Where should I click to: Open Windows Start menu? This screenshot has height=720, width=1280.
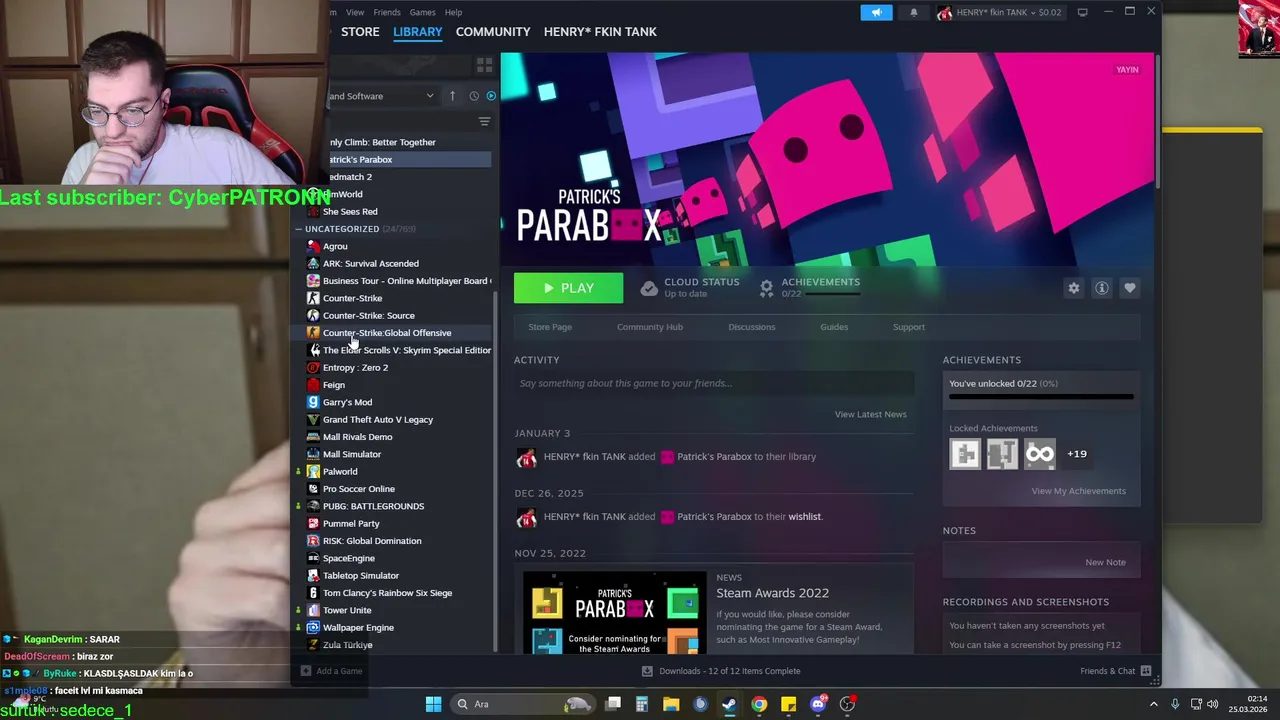click(x=433, y=704)
